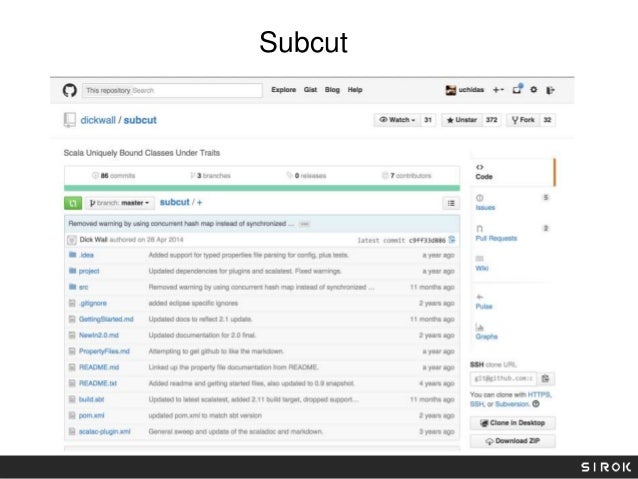
Task: Expand the Watch dropdown button
Action: (397, 120)
